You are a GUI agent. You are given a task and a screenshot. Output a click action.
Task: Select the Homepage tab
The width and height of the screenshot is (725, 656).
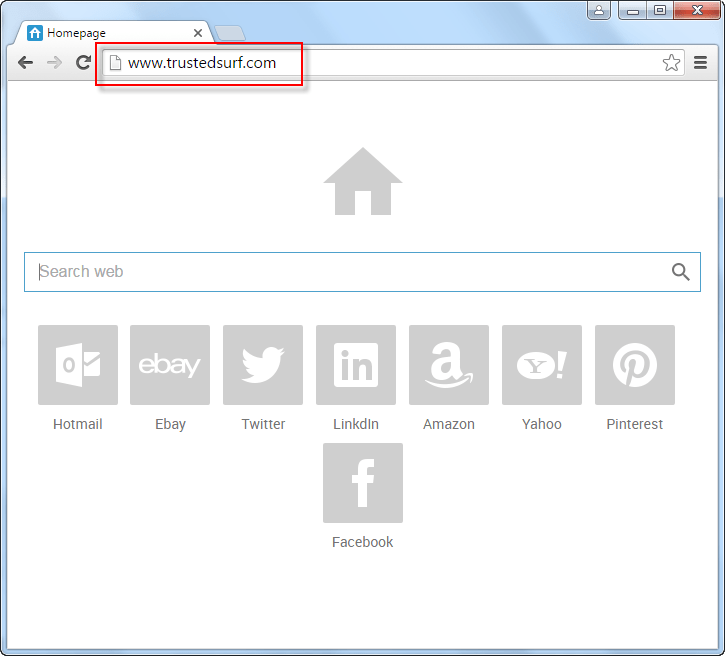[x=113, y=33]
